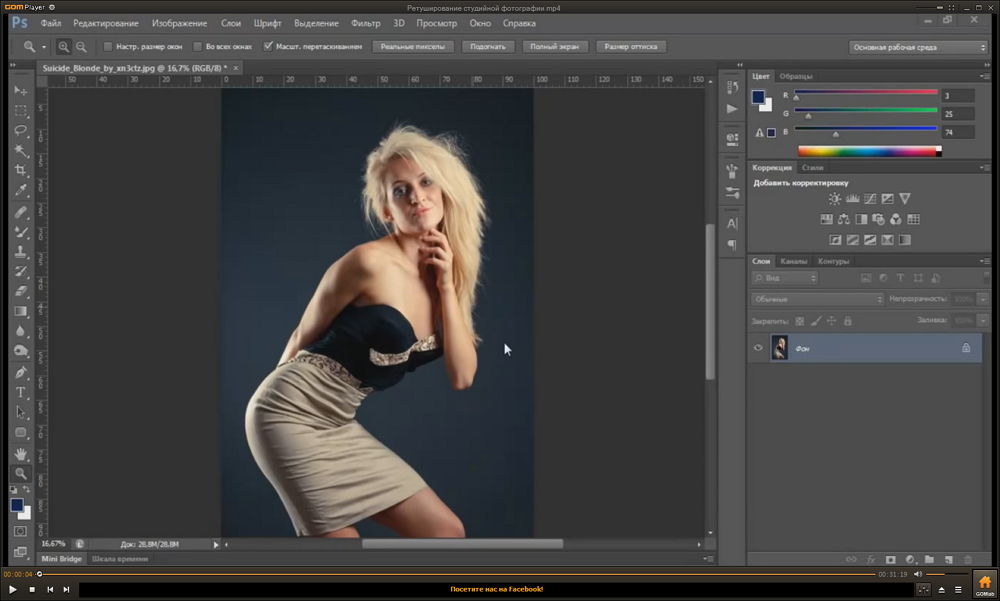Activate the Hand tool
This screenshot has height=601, width=1000.
point(21,453)
